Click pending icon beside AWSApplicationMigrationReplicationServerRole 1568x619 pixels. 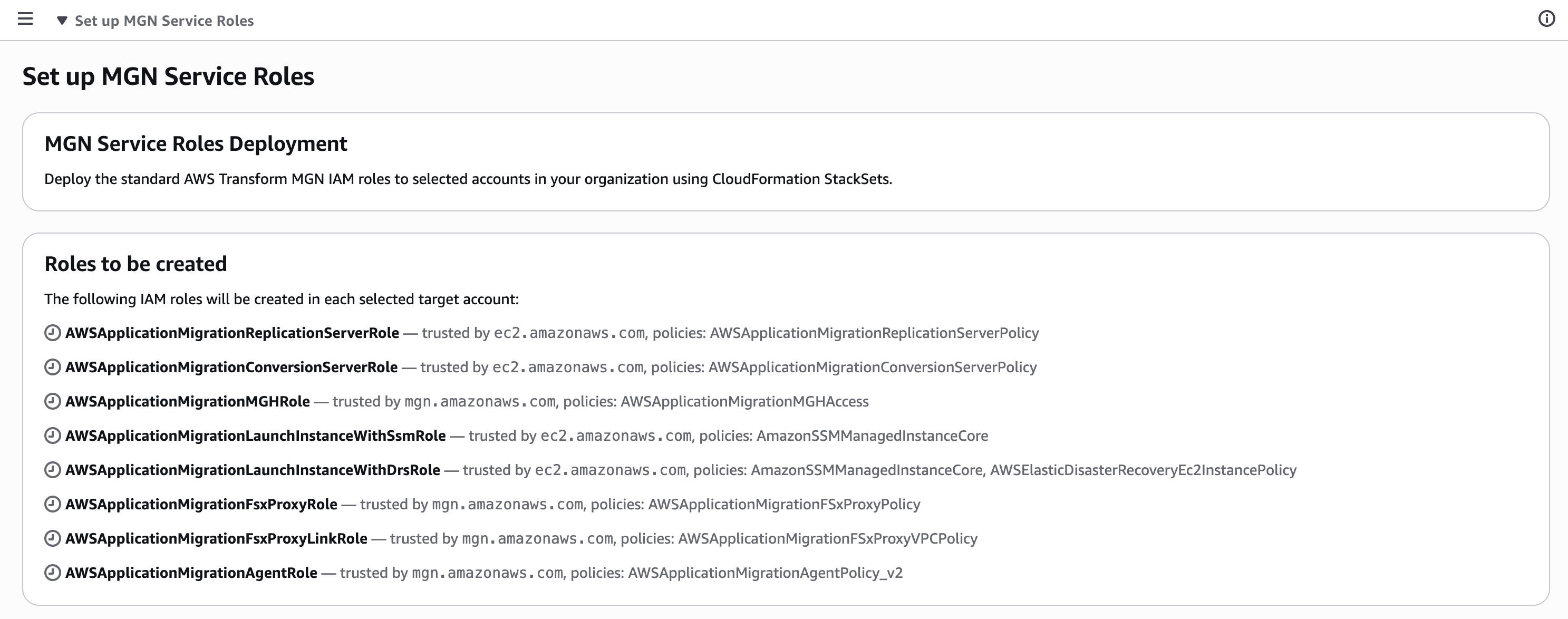[x=53, y=333]
